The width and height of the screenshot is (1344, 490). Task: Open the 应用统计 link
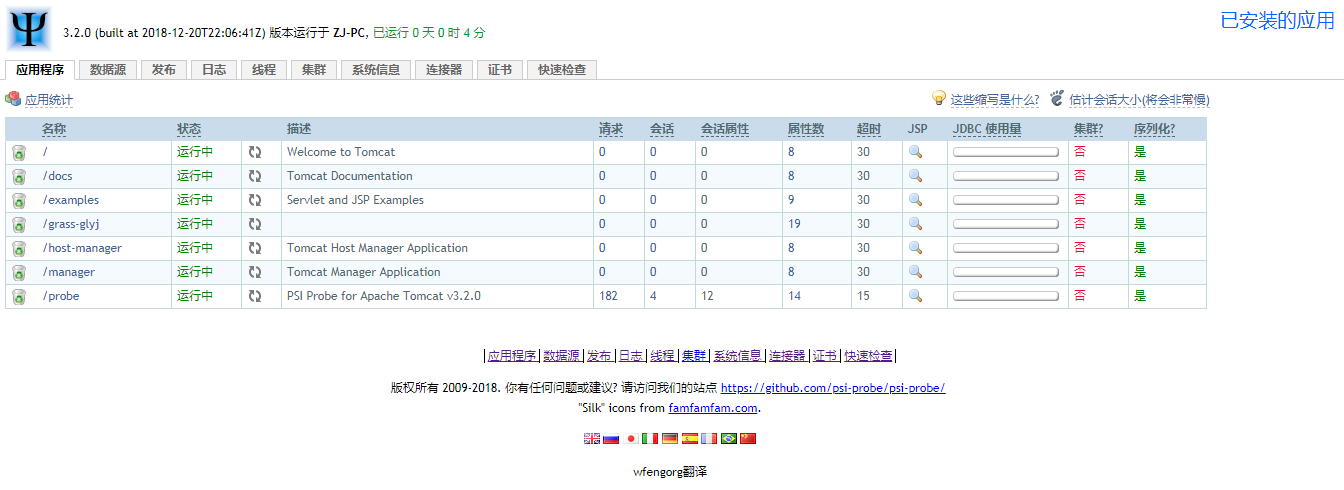[x=49, y=100]
